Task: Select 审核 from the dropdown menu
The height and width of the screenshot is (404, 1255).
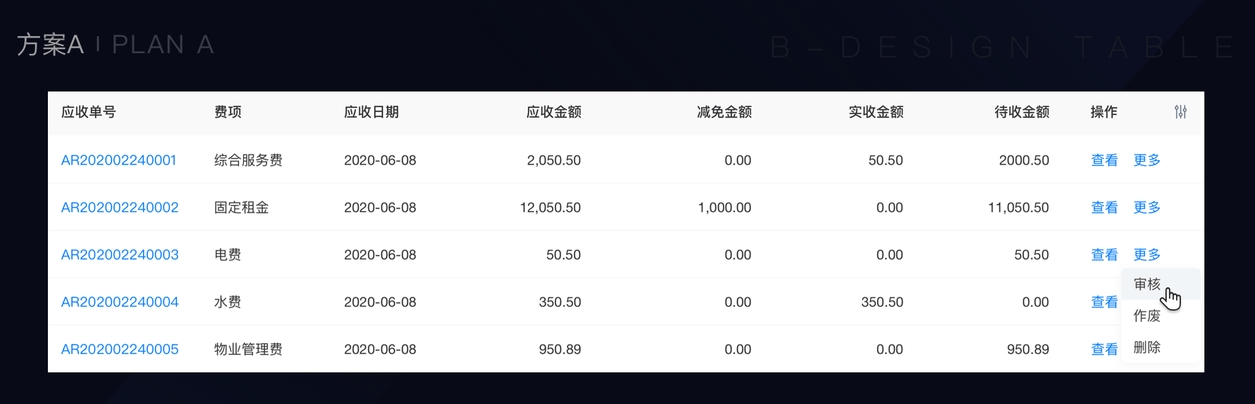Action: pos(1147,285)
